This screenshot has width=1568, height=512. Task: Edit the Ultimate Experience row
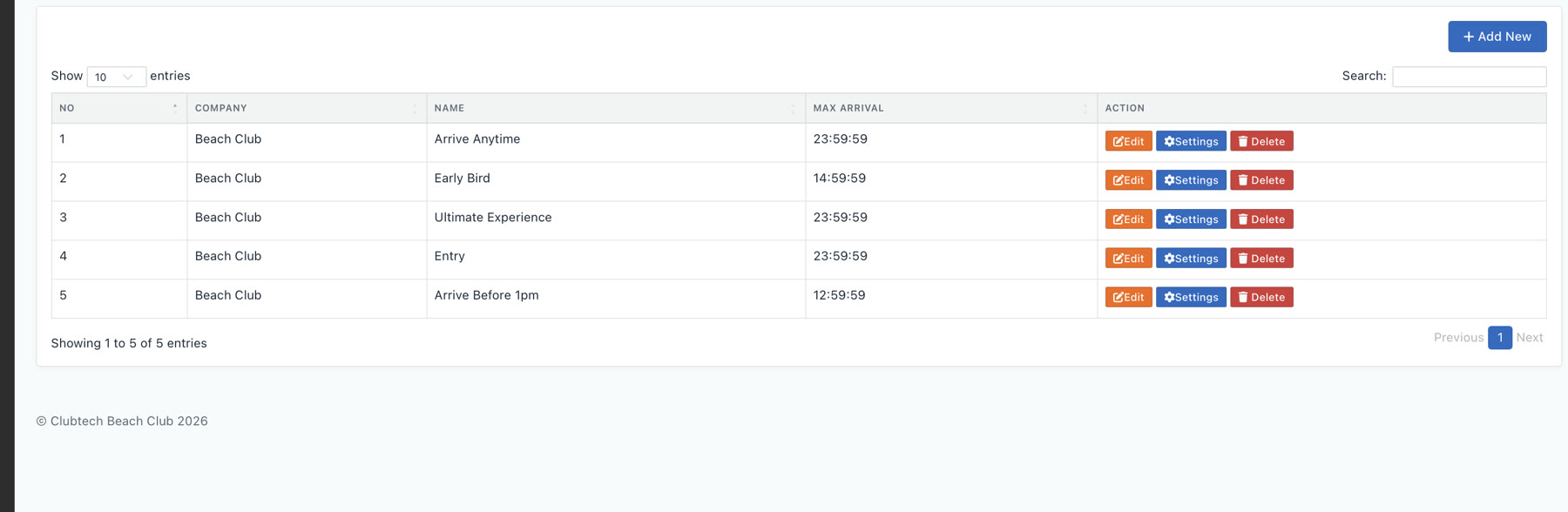click(1128, 219)
